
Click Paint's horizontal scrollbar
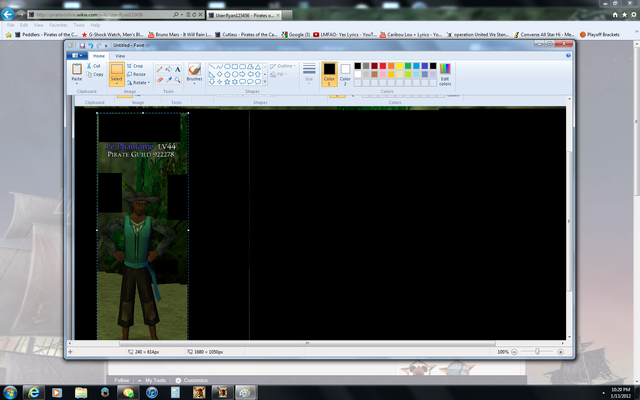pos(307,343)
